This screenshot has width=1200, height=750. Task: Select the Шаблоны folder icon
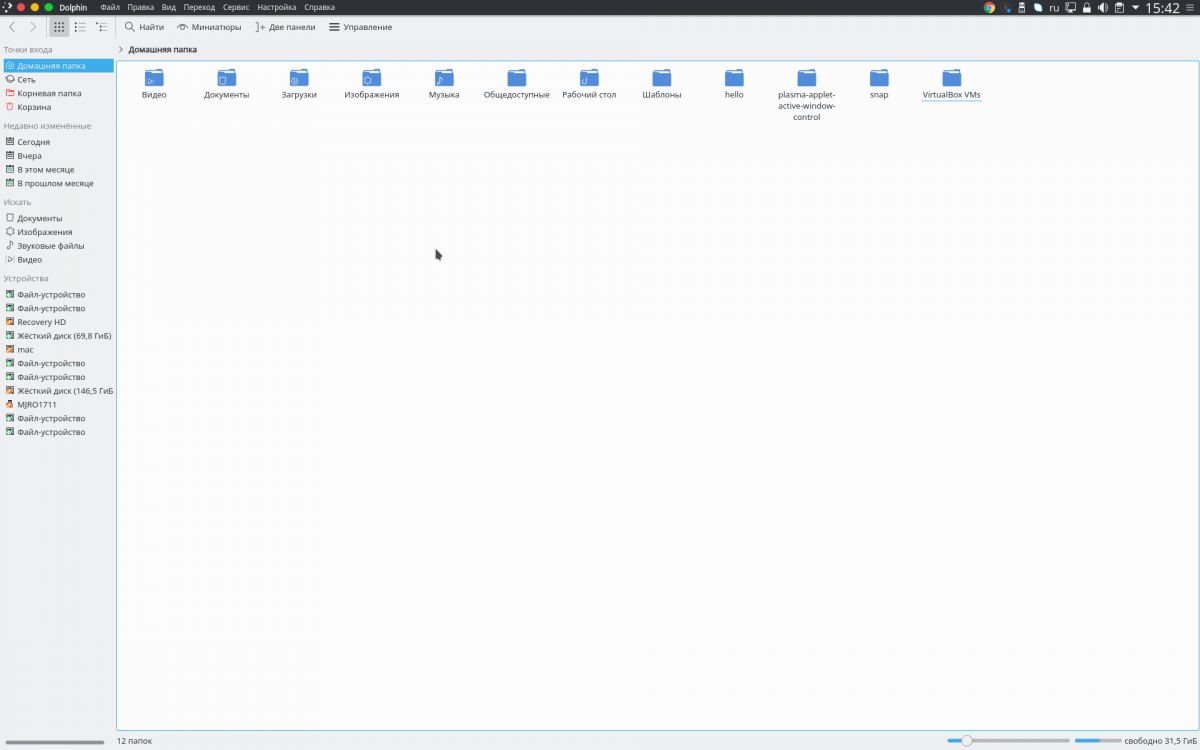[x=662, y=78]
